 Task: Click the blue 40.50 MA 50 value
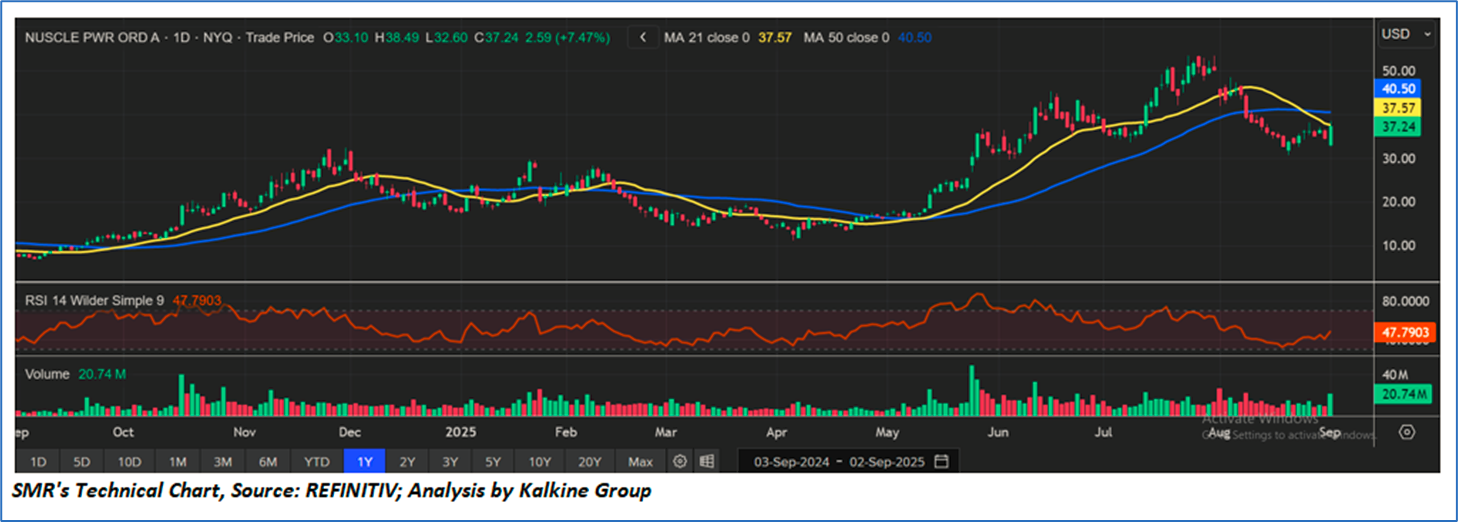click(913, 38)
